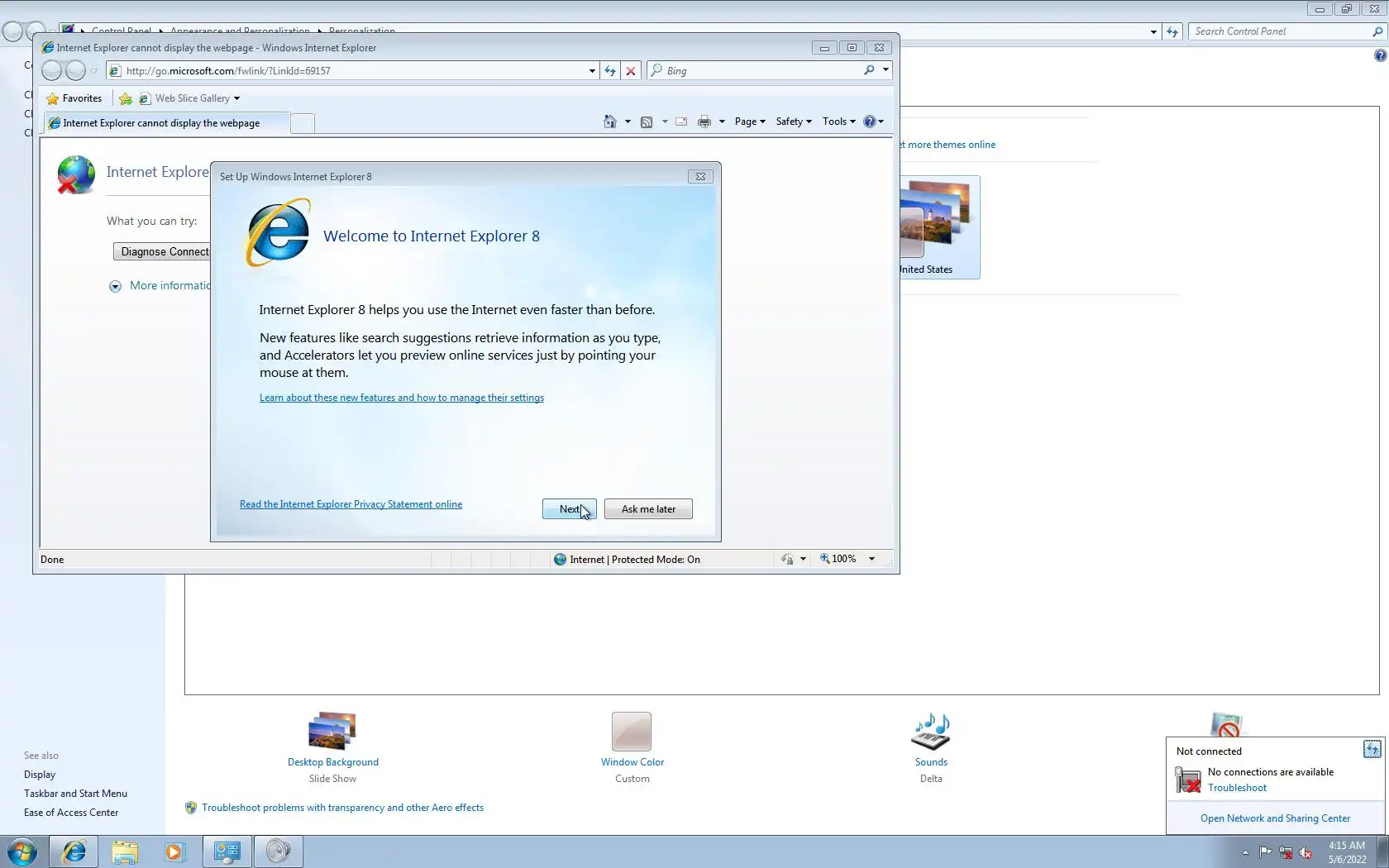Show hidden tray icons arrow
Viewport: 1389px width, 868px height.
coord(1245,852)
